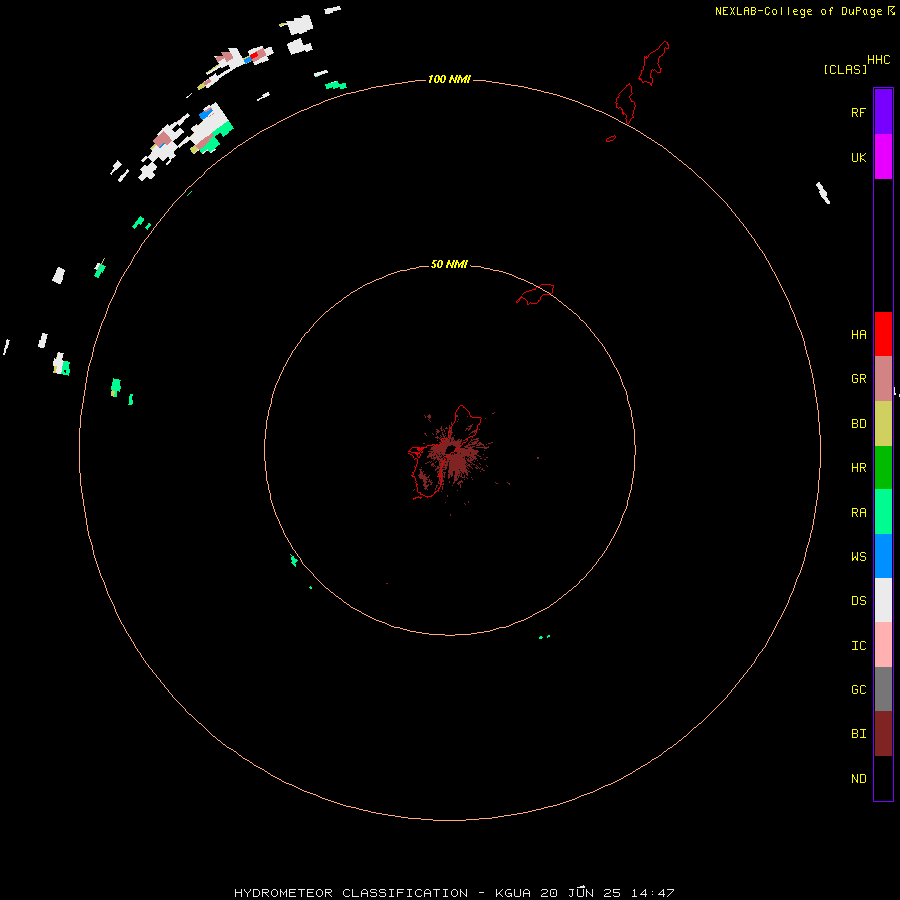Click the DS white legend swatch
The image size is (900, 900).
883,600
